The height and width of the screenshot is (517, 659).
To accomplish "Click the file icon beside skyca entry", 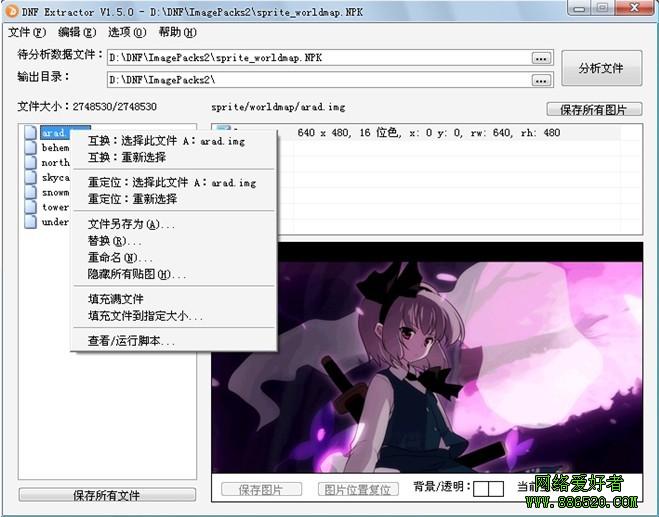I will (30, 177).
